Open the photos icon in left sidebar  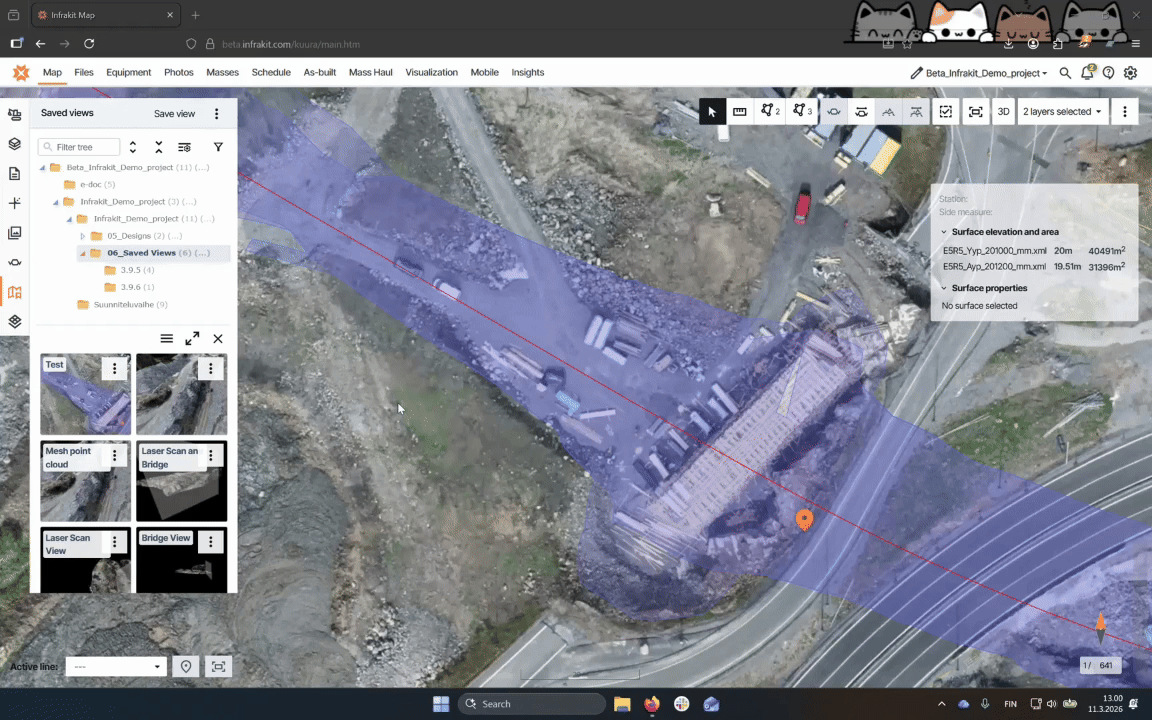pos(14,233)
